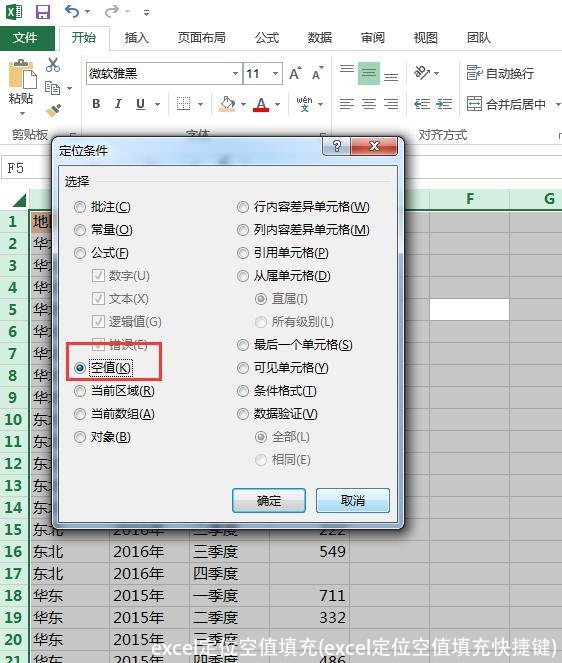Screen dimensions: 562x663
Task: Click the Select All corner triangle
Action: [19, 200]
